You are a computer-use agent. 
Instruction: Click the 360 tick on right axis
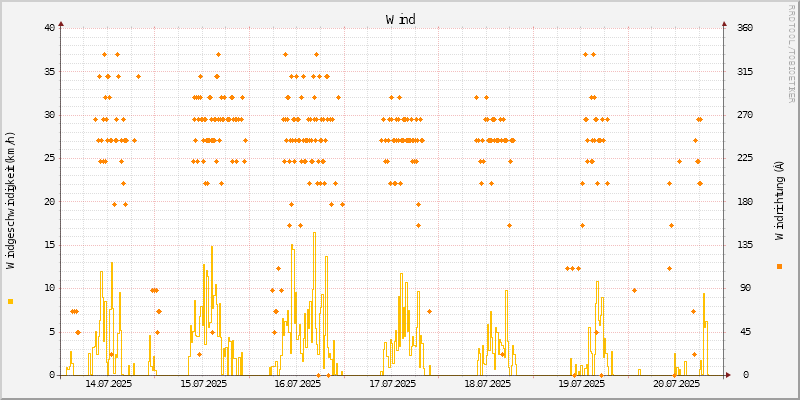click(745, 28)
